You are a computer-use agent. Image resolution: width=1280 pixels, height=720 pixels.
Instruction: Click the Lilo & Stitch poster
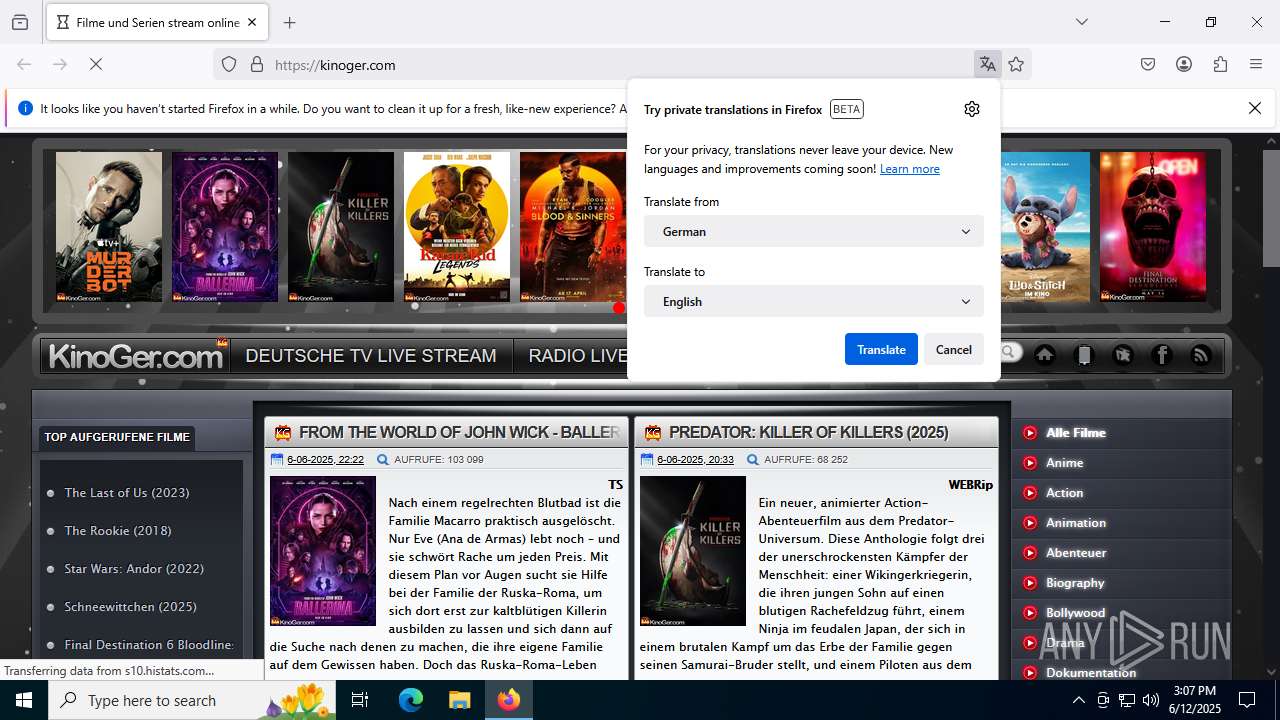1043,227
